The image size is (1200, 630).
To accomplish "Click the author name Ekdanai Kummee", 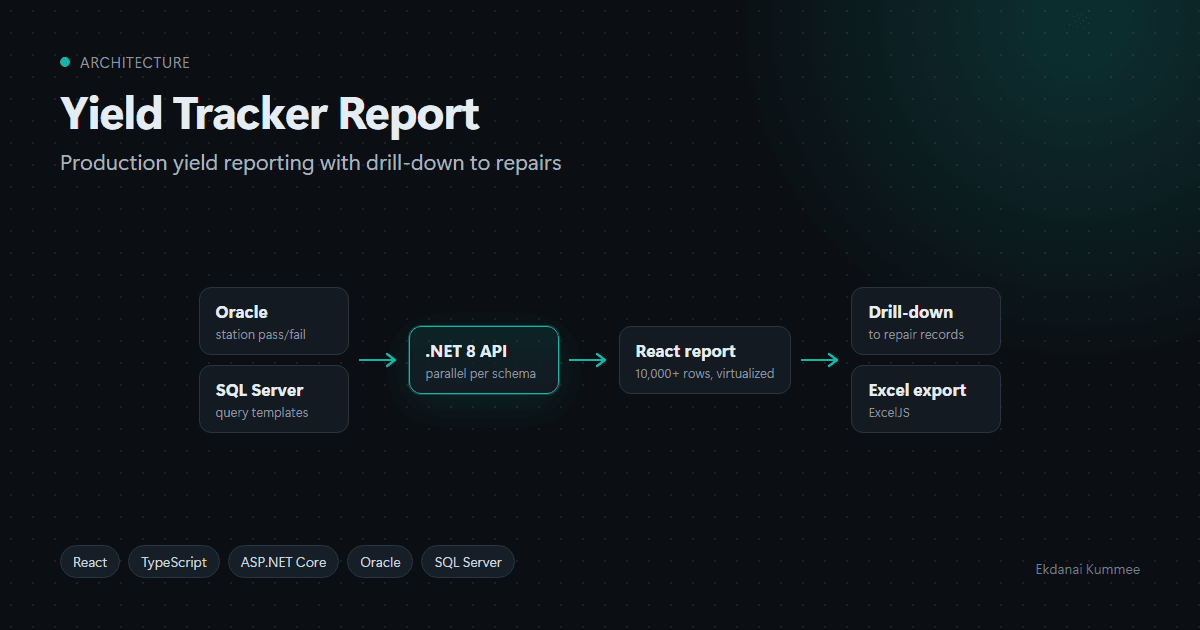I will coord(1088,569).
